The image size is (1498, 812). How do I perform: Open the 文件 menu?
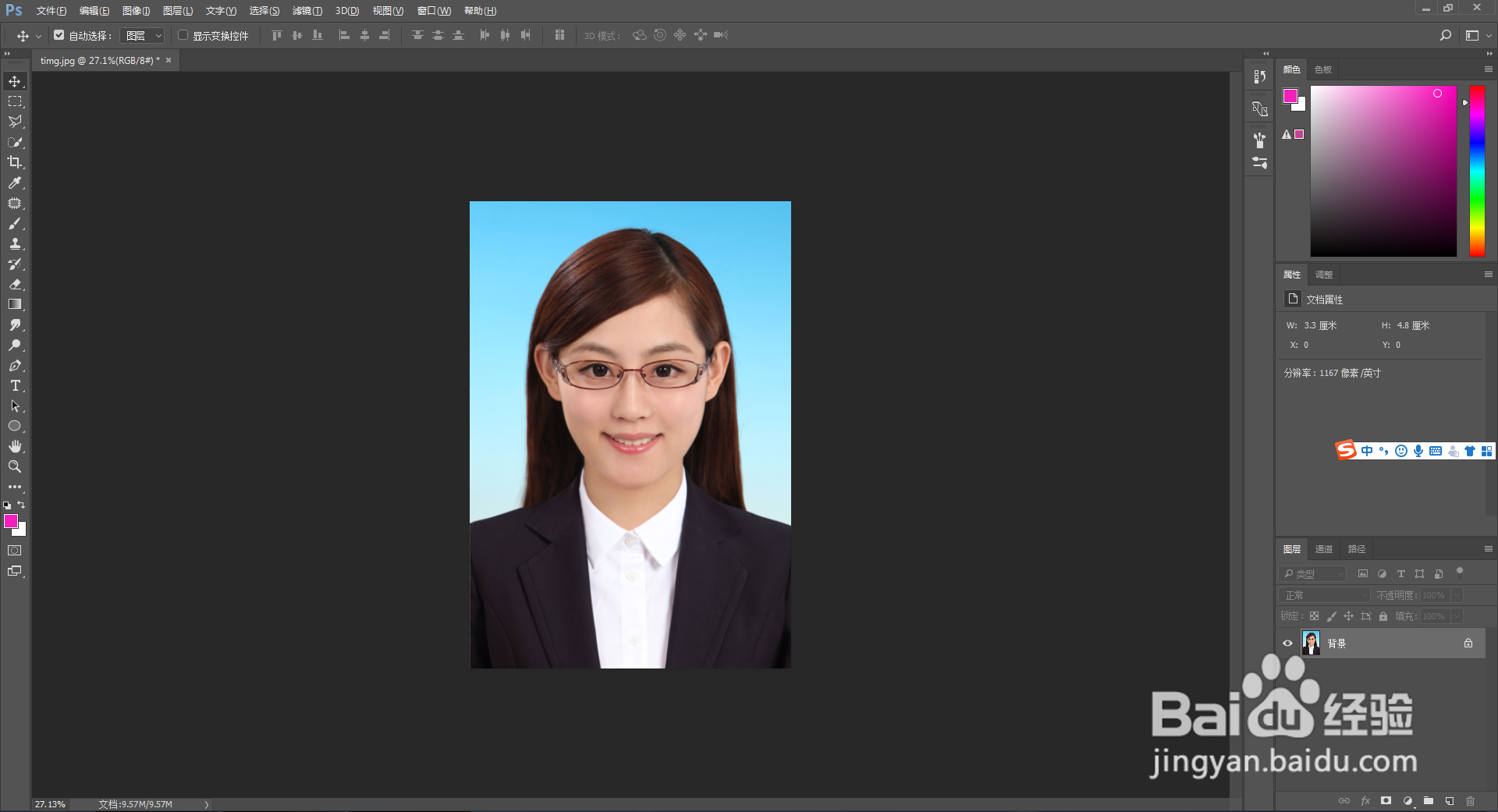(51, 11)
